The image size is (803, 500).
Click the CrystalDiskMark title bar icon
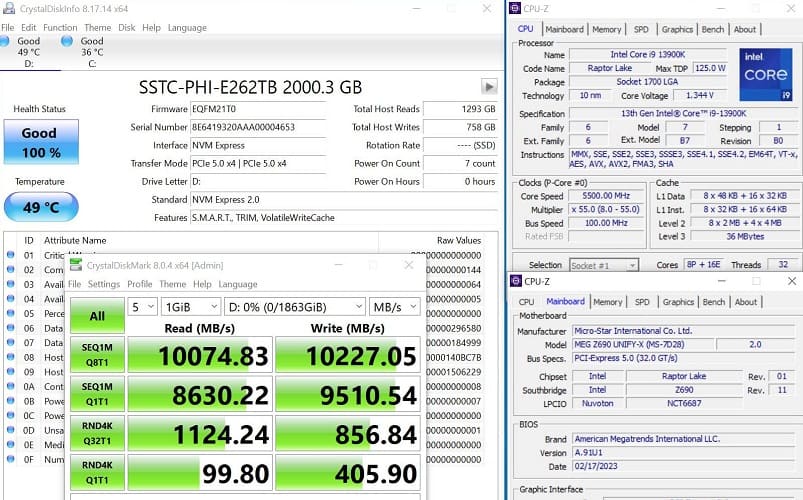(x=75, y=265)
